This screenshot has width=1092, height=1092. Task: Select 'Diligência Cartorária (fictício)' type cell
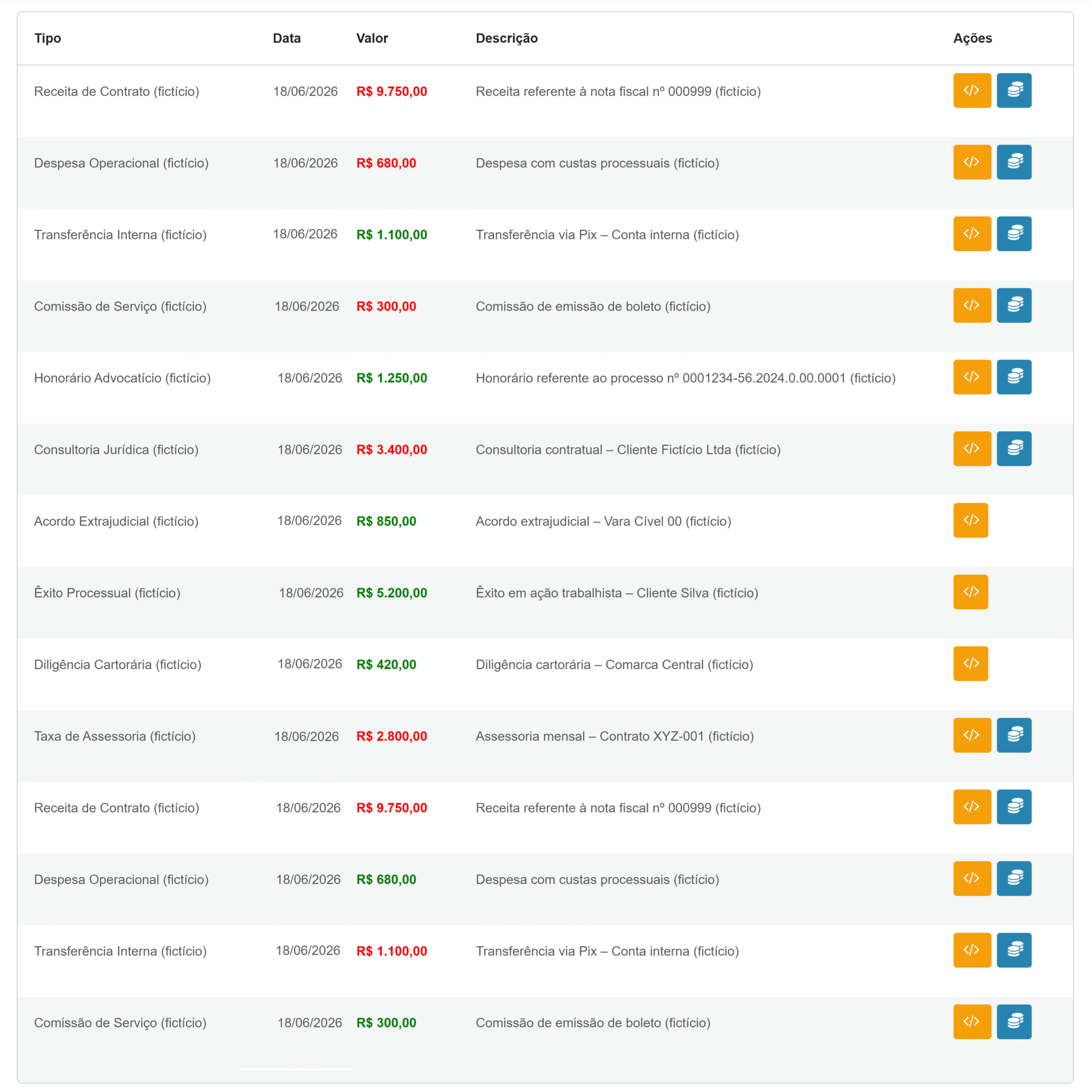(118, 665)
